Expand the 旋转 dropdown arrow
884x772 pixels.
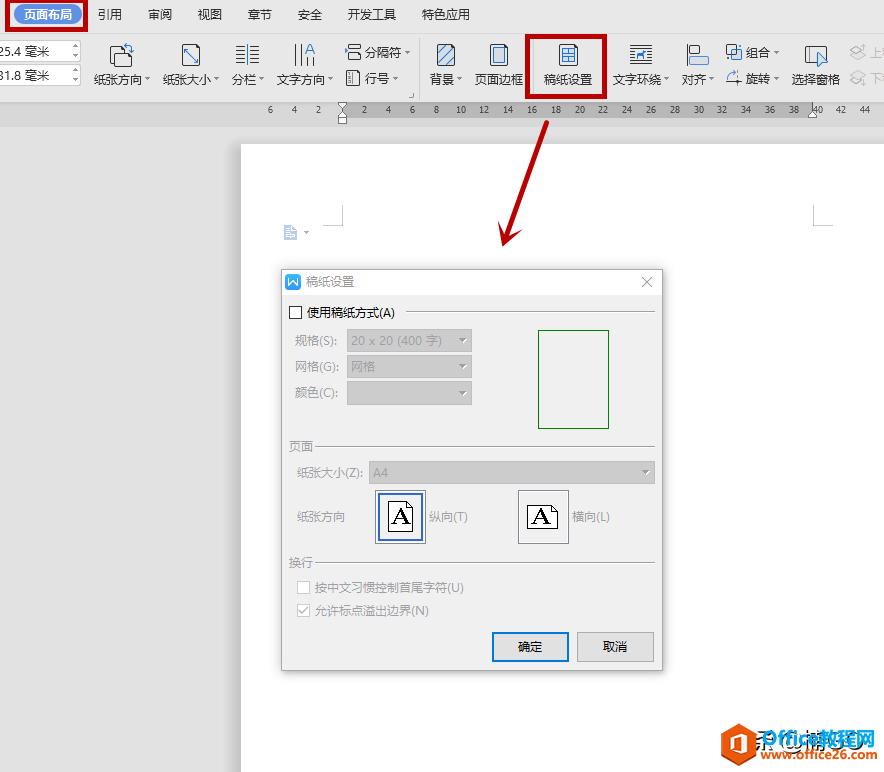coord(776,78)
